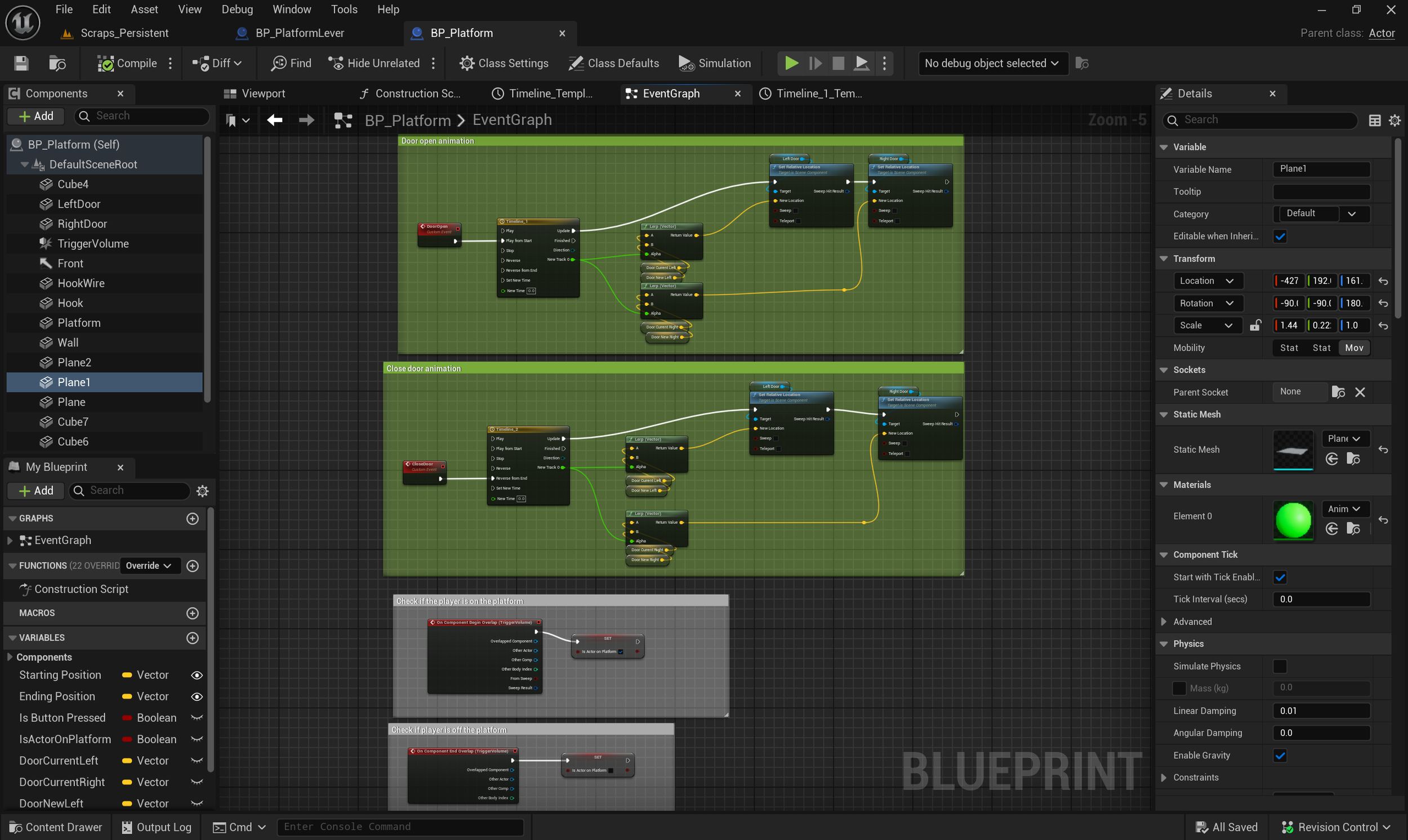Click the green material Element 0 swatch
1408x840 pixels.
click(1293, 520)
